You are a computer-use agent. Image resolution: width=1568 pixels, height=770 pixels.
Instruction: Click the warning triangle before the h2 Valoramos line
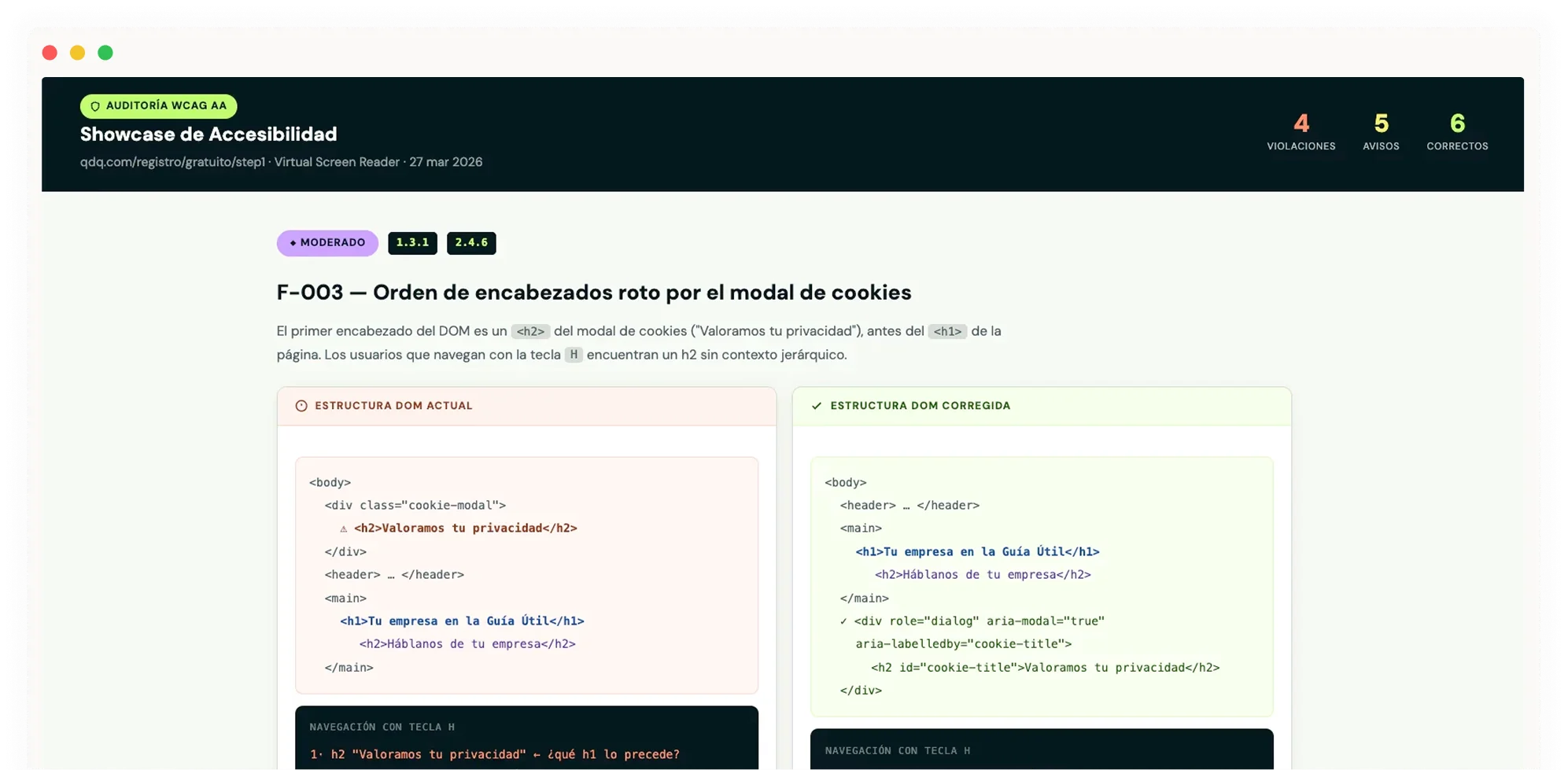point(343,529)
